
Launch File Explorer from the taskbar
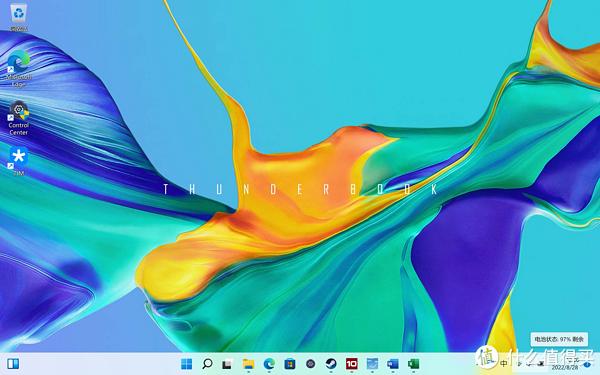[248, 364]
